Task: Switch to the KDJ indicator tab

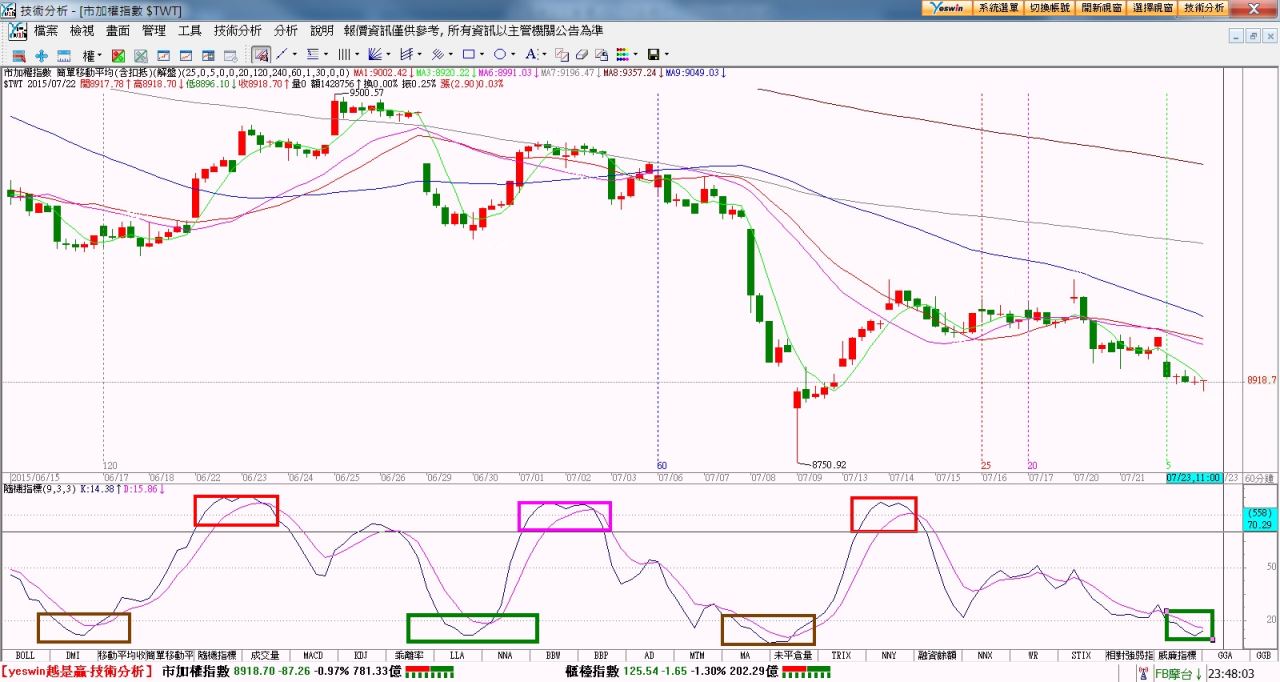Action: pyautogui.click(x=360, y=656)
